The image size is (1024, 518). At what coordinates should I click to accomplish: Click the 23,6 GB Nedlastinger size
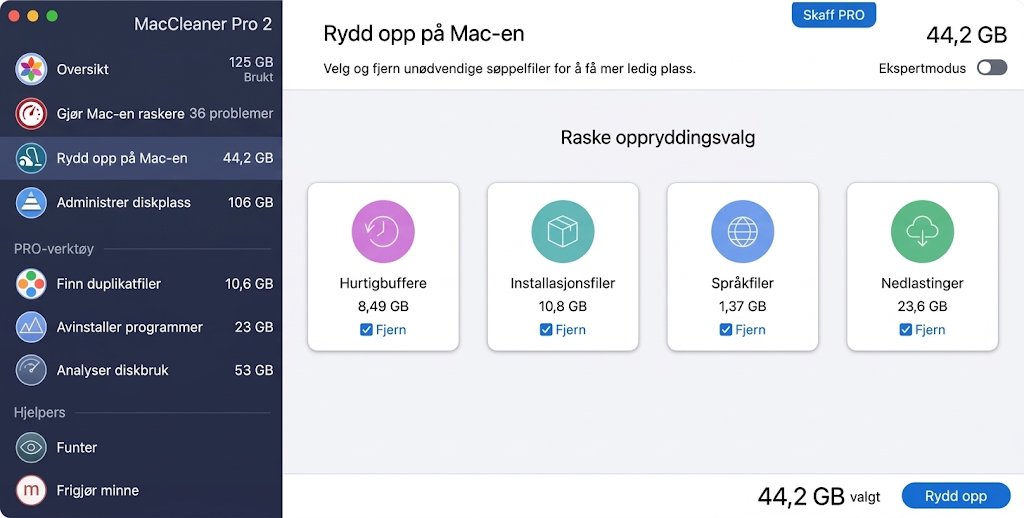pos(922,306)
